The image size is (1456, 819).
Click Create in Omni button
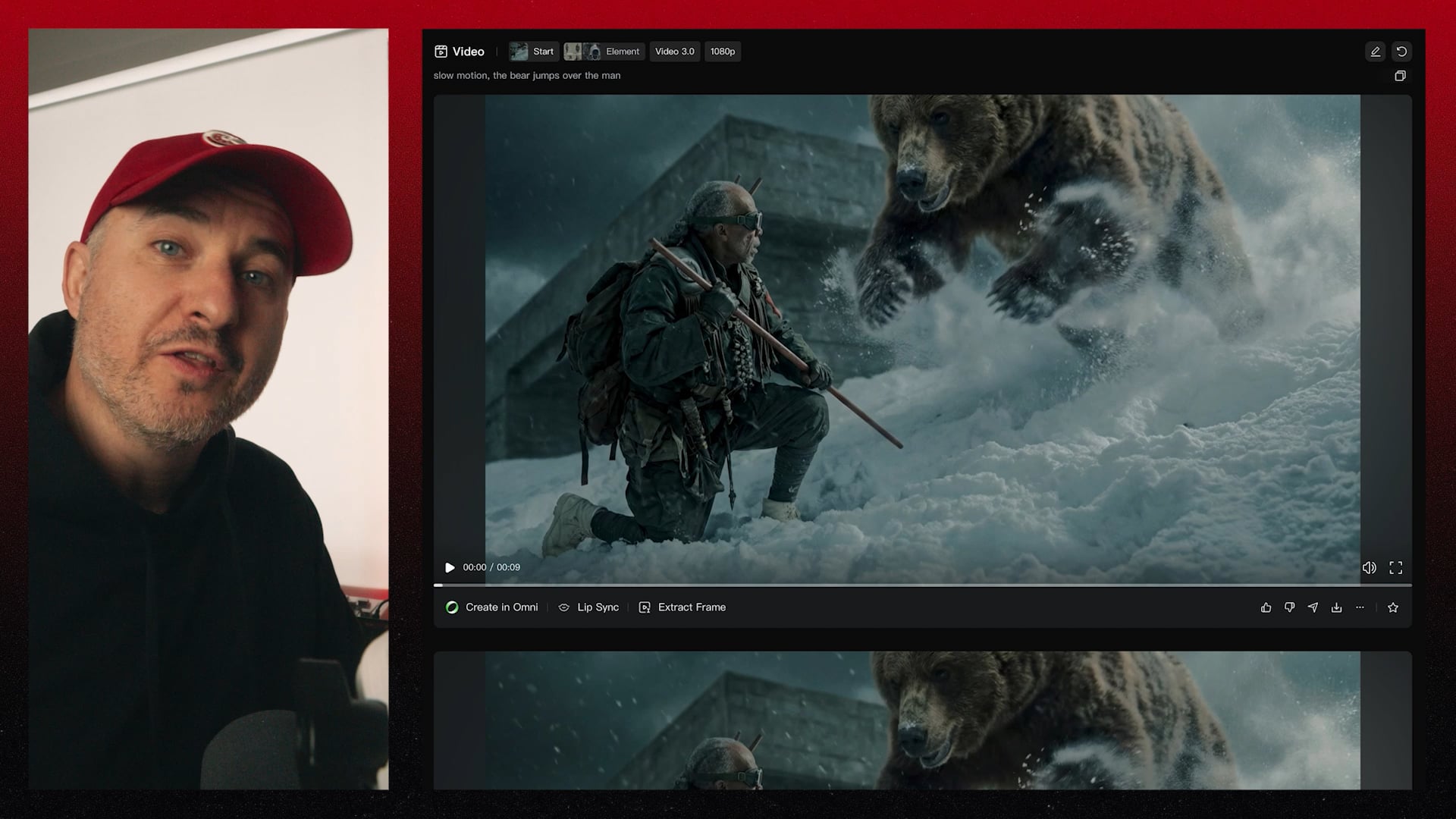pyautogui.click(x=491, y=607)
